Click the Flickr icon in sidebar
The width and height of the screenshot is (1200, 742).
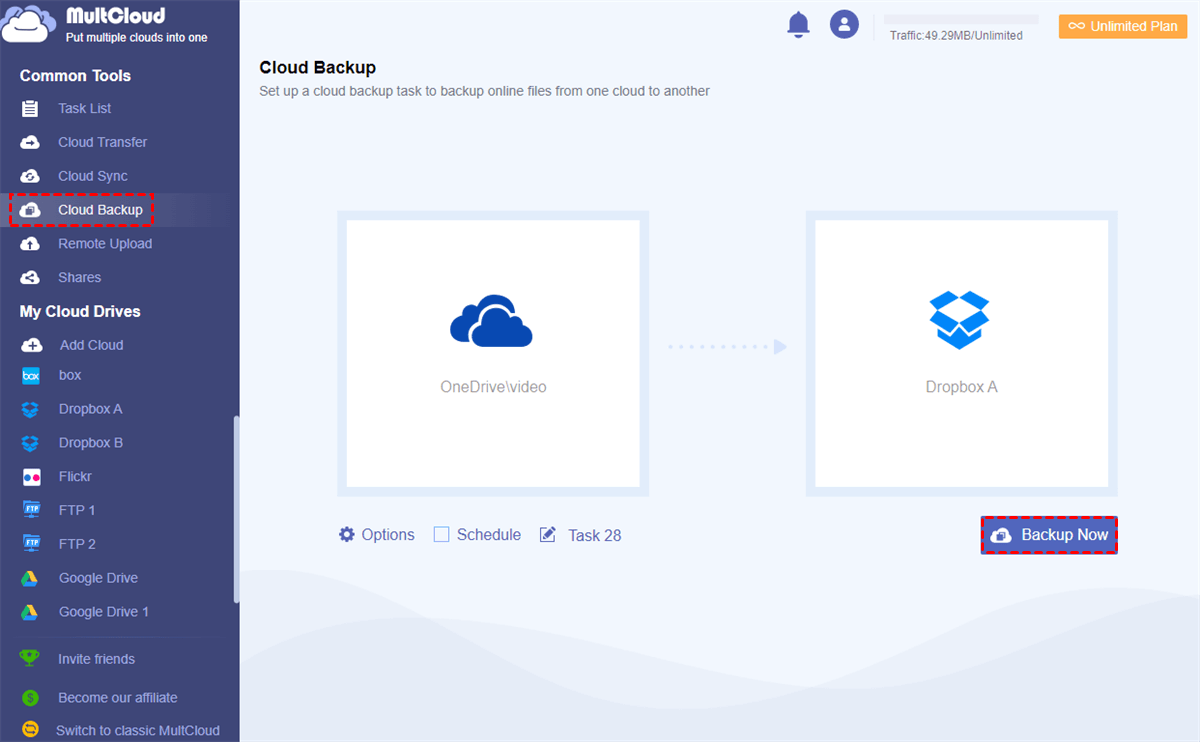(x=31, y=477)
